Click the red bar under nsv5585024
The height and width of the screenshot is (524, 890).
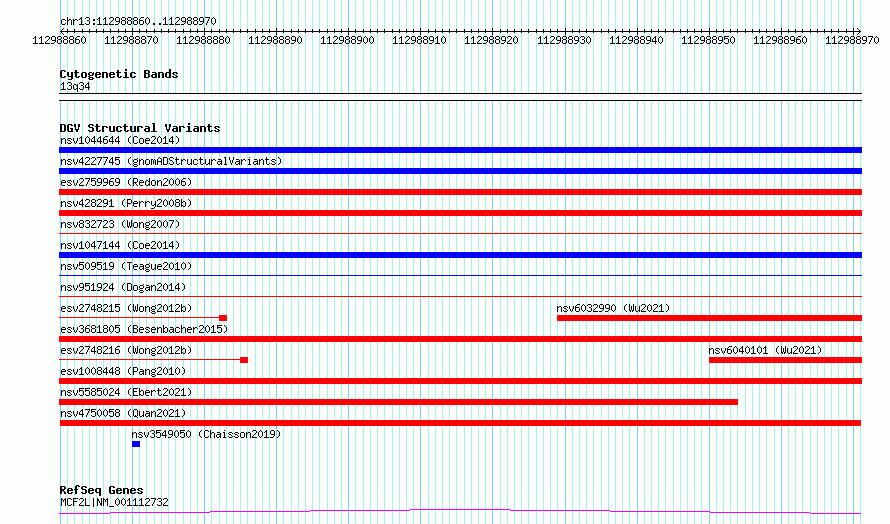pyautogui.click(x=398, y=402)
